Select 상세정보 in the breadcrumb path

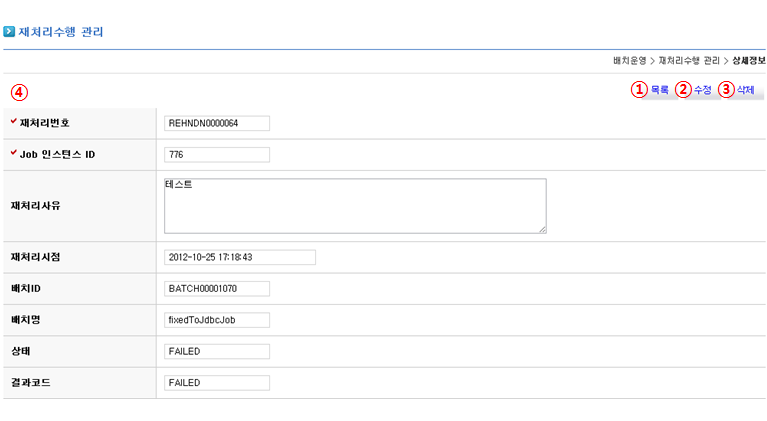point(748,61)
